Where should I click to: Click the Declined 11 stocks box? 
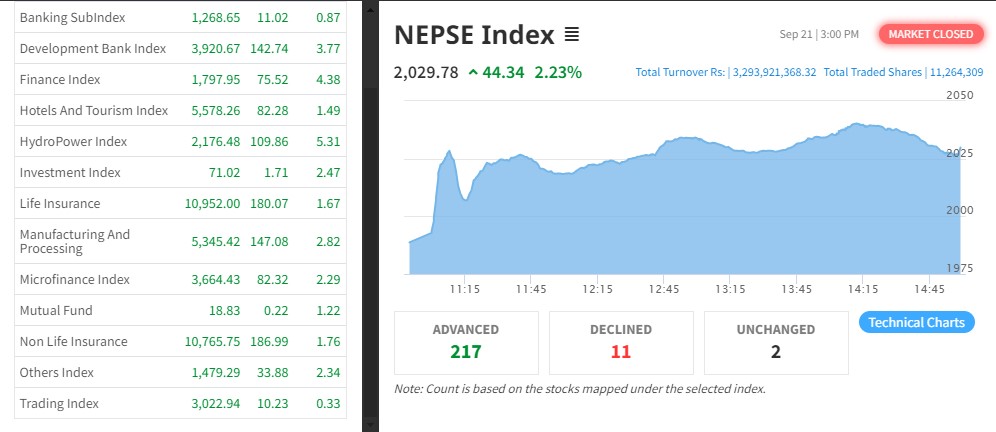621,342
